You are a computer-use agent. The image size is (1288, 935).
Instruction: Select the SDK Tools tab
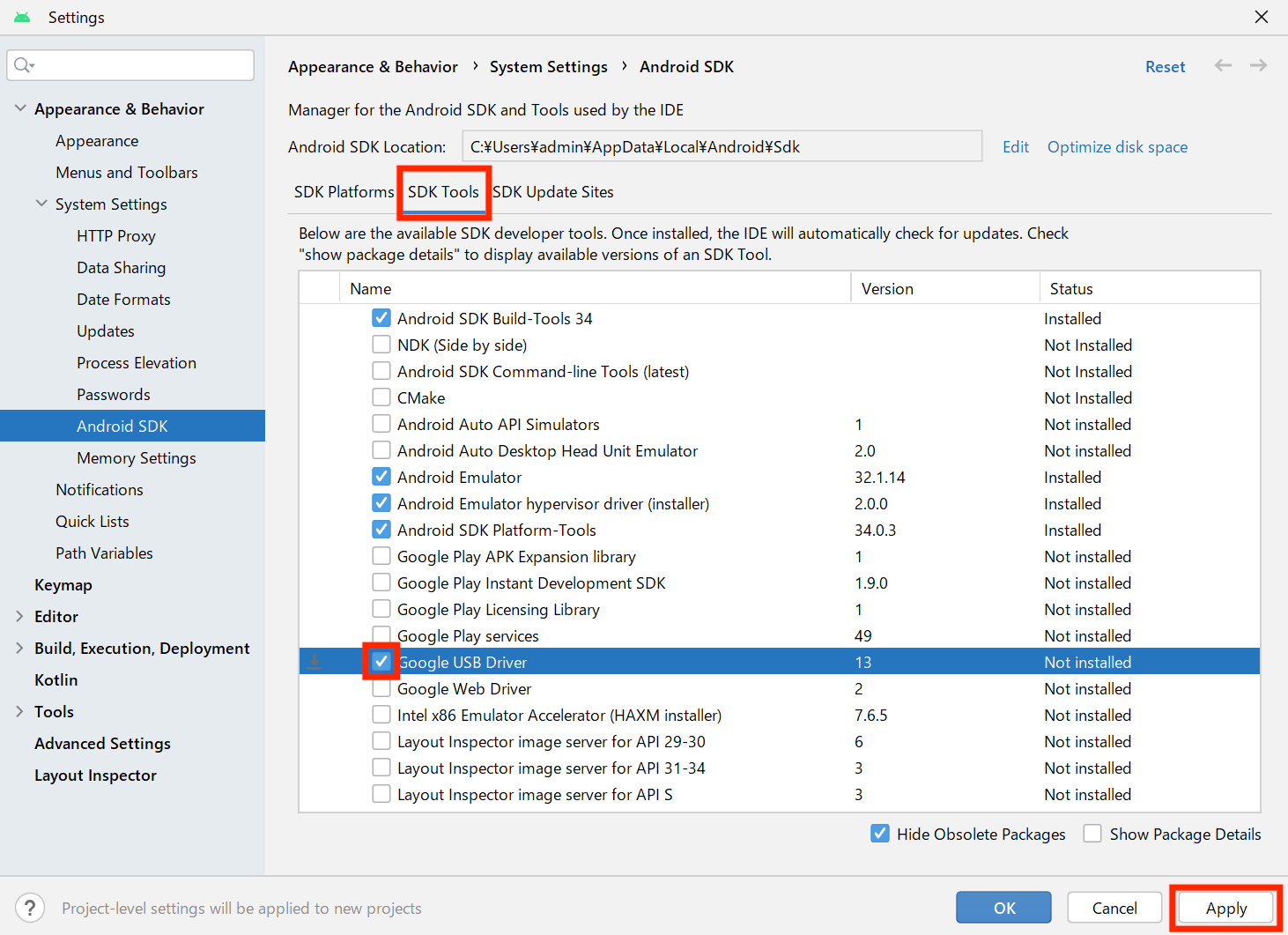443,192
